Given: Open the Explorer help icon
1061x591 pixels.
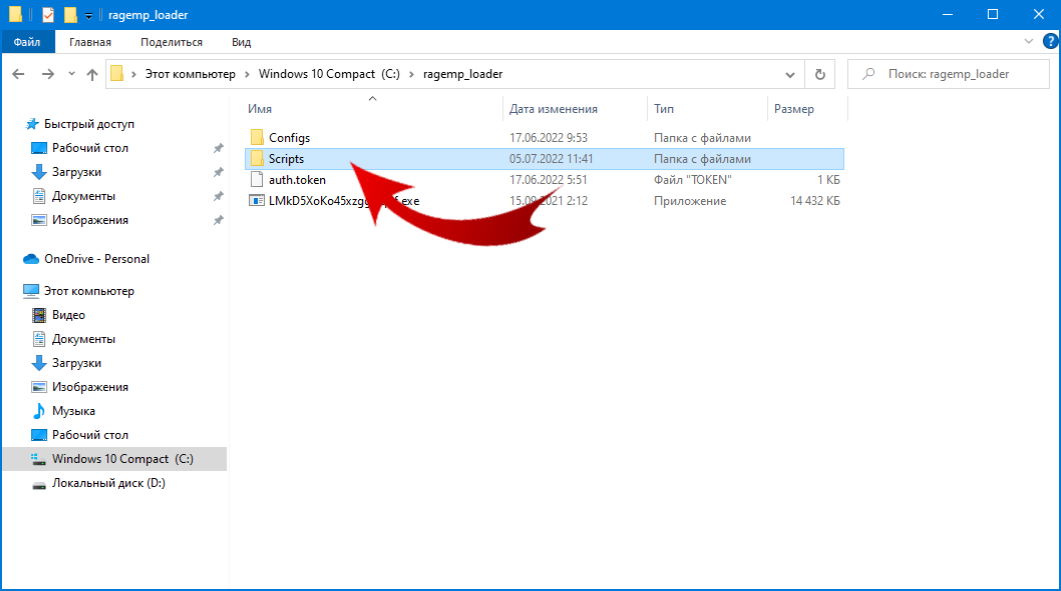Looking at the screenshot, I should click(x=1050, y=41).
